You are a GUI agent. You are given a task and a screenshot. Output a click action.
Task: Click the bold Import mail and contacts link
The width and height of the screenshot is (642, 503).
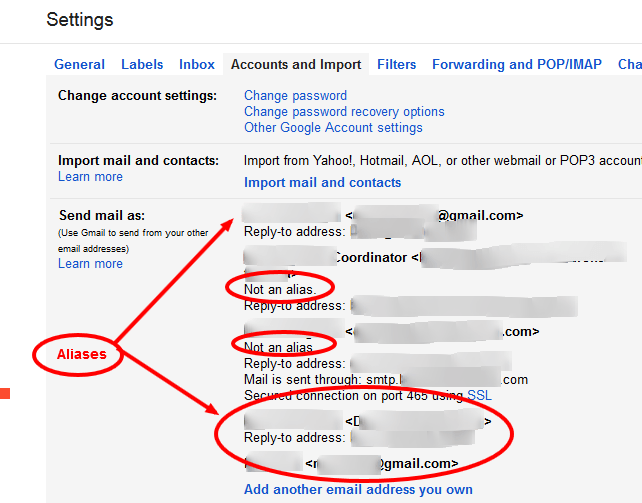pyautogui.click(x=322, y=182)
